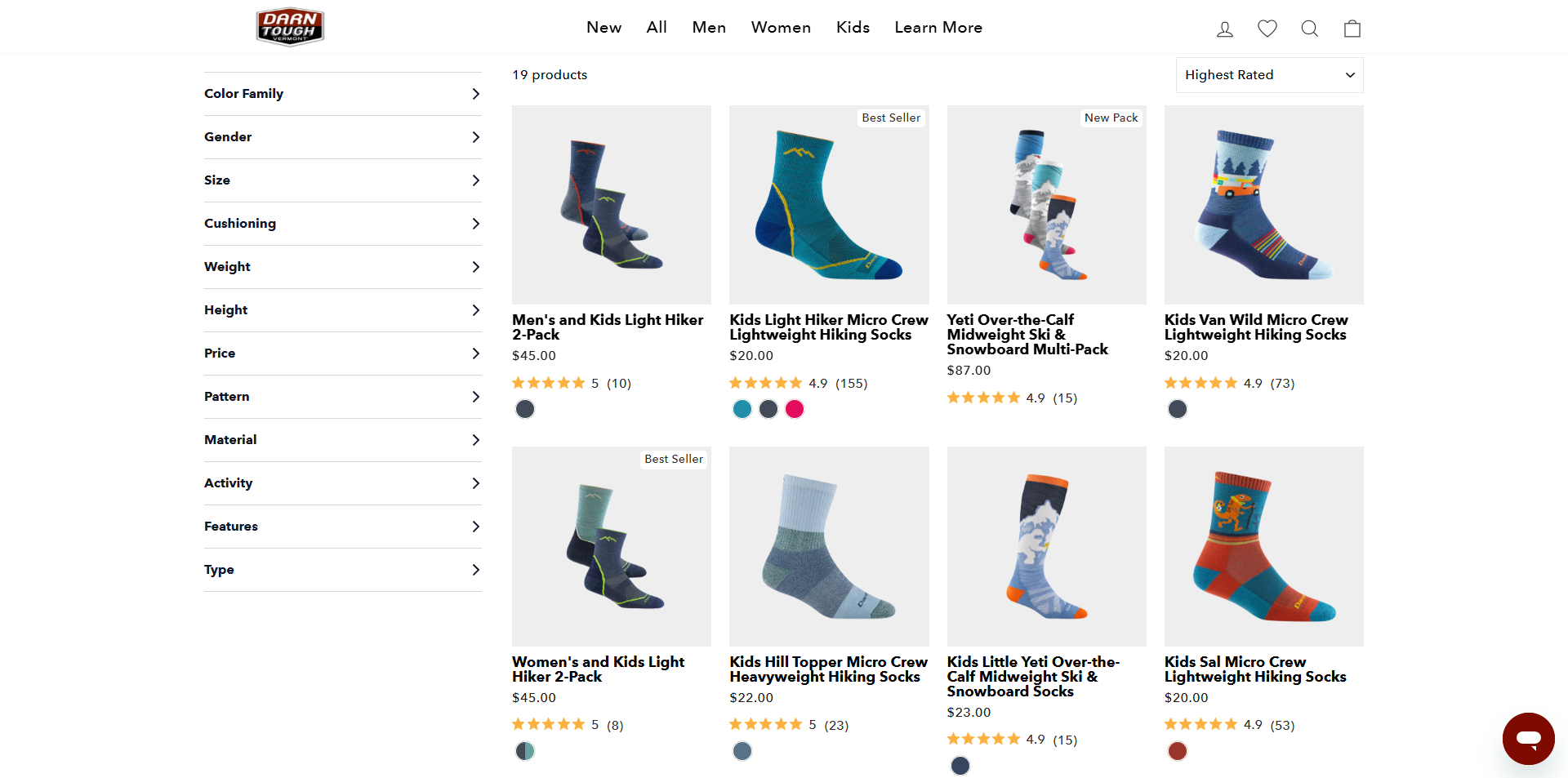
Task: Select teal swatch under Kids Light Hiker
Action: coord(742,409)
